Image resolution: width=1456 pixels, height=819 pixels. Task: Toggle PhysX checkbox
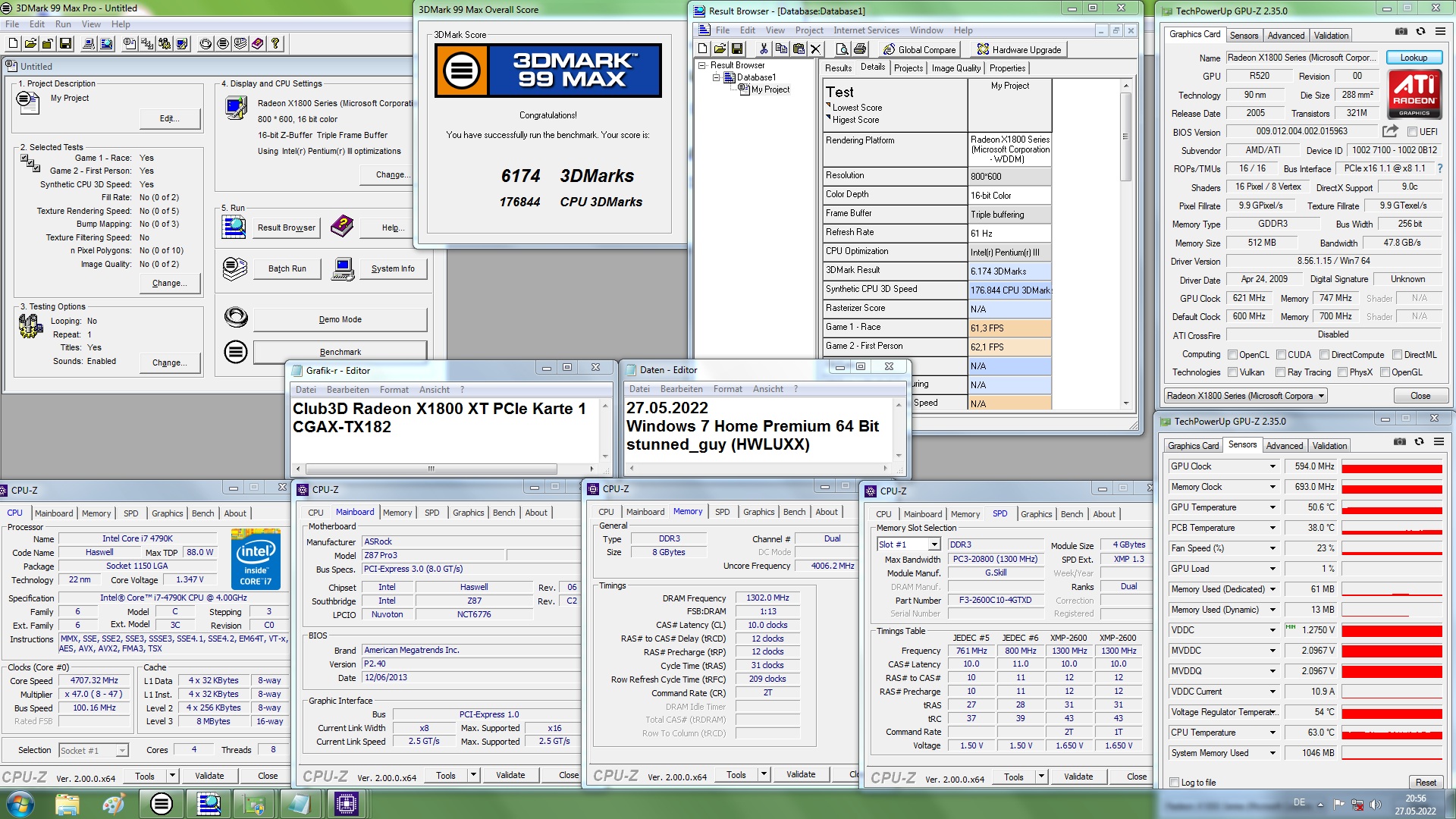(x=1343, y=372)
